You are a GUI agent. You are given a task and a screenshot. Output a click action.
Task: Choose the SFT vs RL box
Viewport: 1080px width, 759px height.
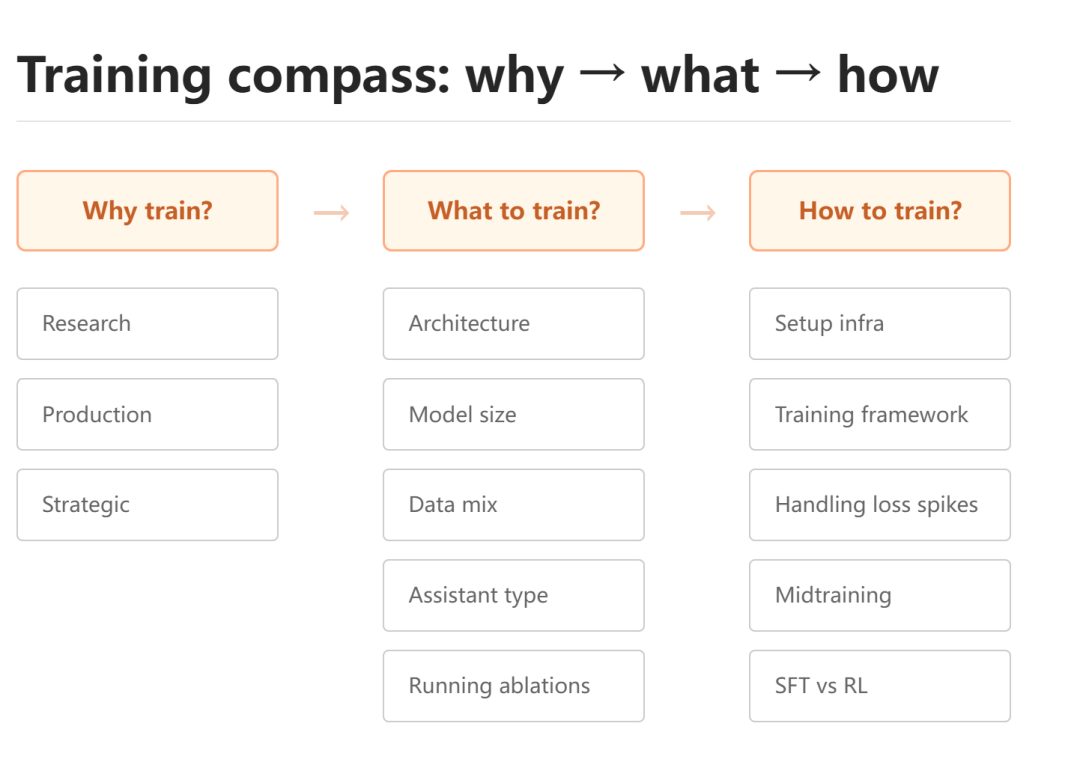coord(879,686)
